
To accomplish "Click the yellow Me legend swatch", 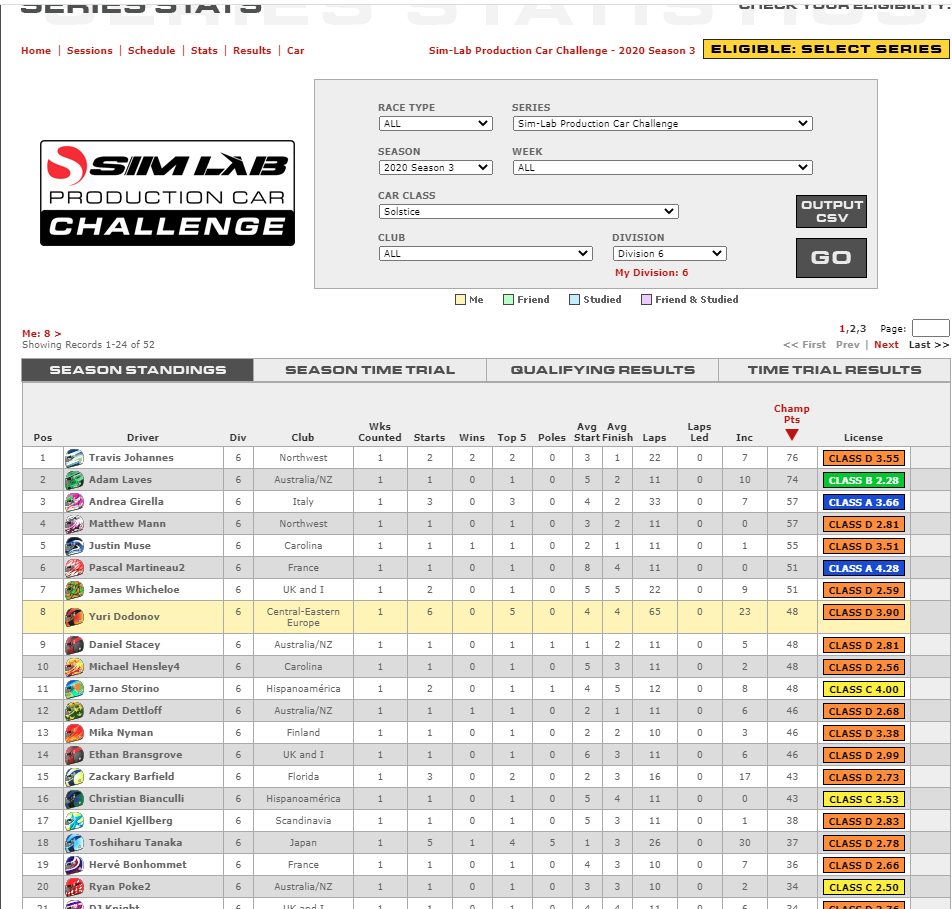I will point(460,299).
